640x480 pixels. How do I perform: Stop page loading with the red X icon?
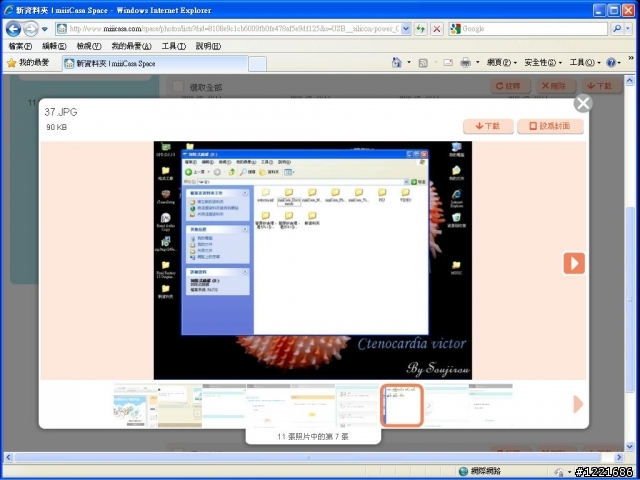click(437, 29)
